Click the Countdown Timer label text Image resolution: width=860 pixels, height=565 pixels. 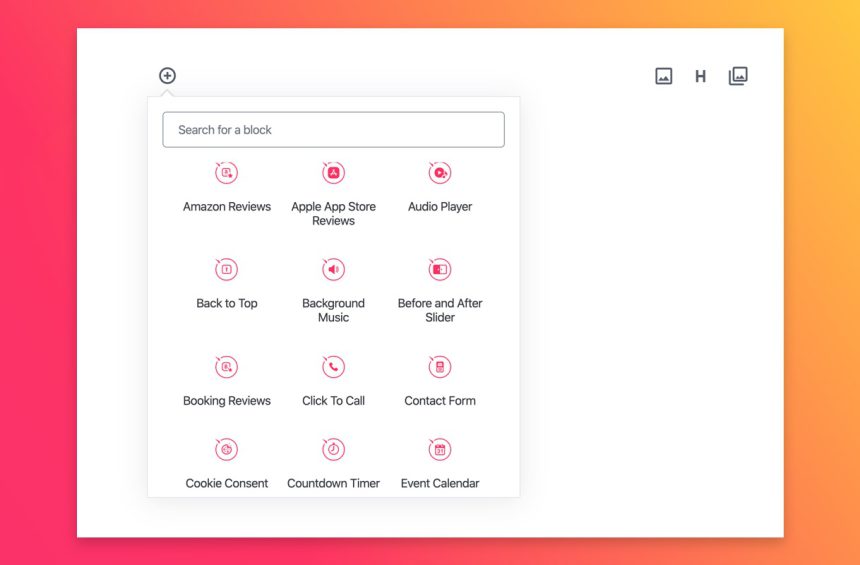[x=334, y=484]
